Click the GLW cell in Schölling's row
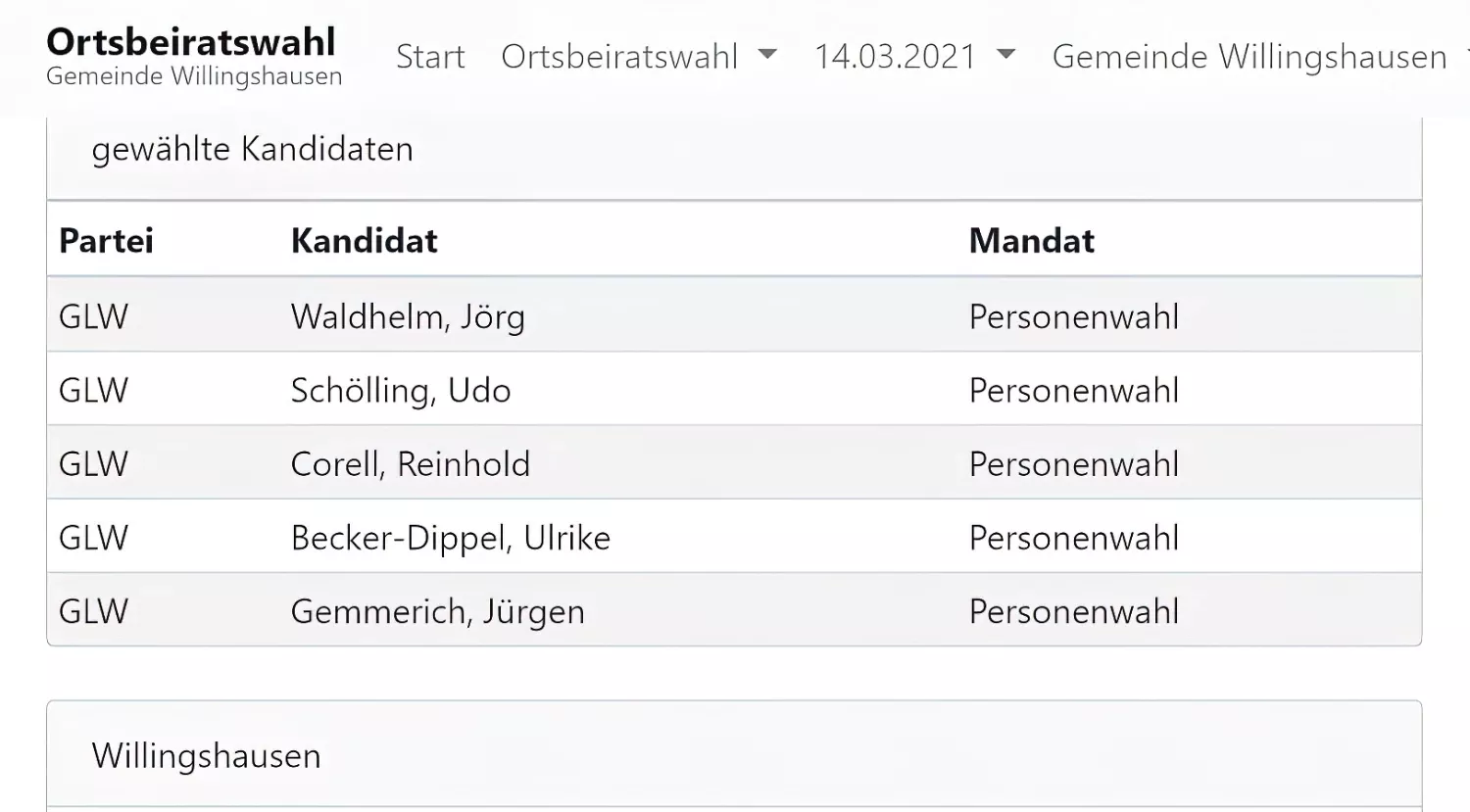Image resolution: width=1470 pixels, height=812 pixels. click(x=93, y=390)
